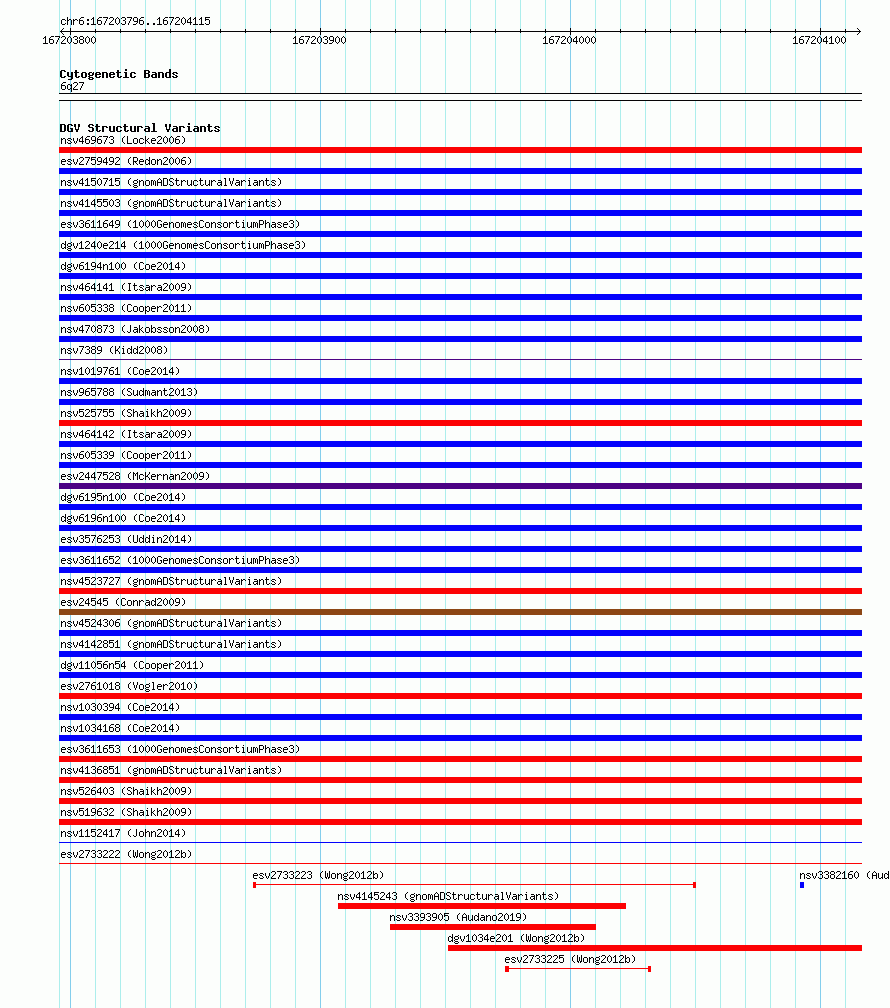Select the esv3576253 (Uddin2014) label
Image resolution: width=890 pixels, height=1008 pixels.
[126, 539]
